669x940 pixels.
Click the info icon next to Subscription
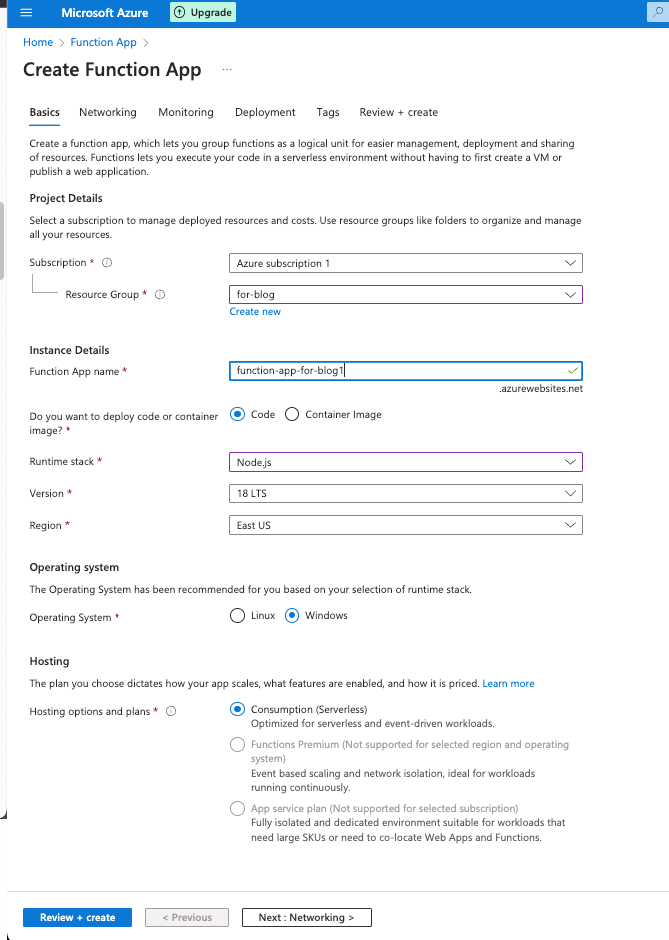coord(106,262)
